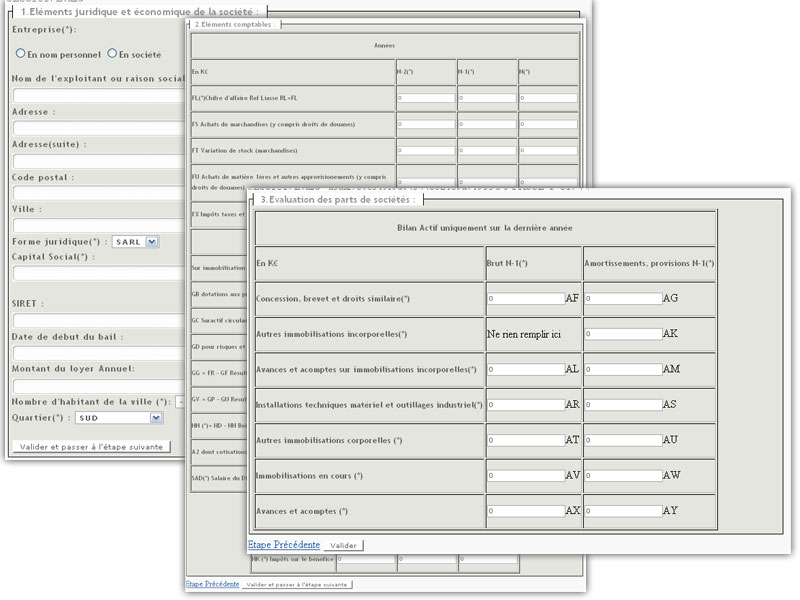This screenshot has width=800, height=600.
Task: Click 'Etape Précédente' link in Evaluation des parts panel
Action: 284,545
